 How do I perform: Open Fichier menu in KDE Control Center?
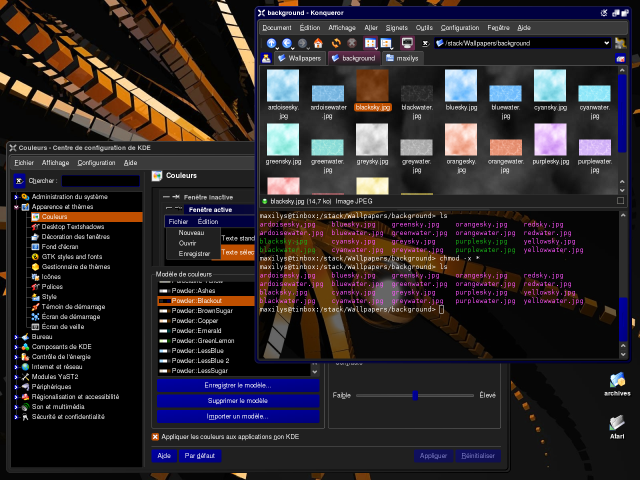click(x=24, y=163)
